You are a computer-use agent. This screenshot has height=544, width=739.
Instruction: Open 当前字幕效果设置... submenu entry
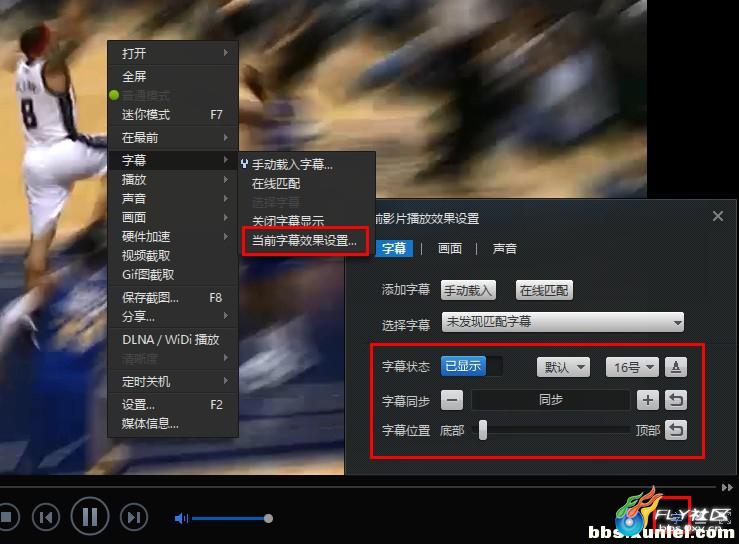(305, 241)
